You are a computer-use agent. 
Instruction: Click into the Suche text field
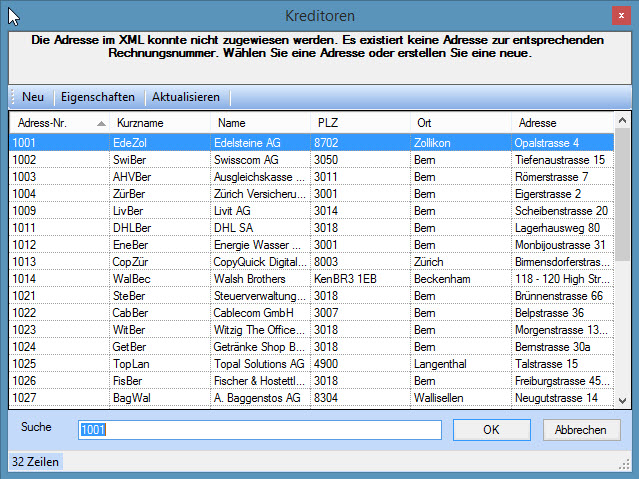260,429
